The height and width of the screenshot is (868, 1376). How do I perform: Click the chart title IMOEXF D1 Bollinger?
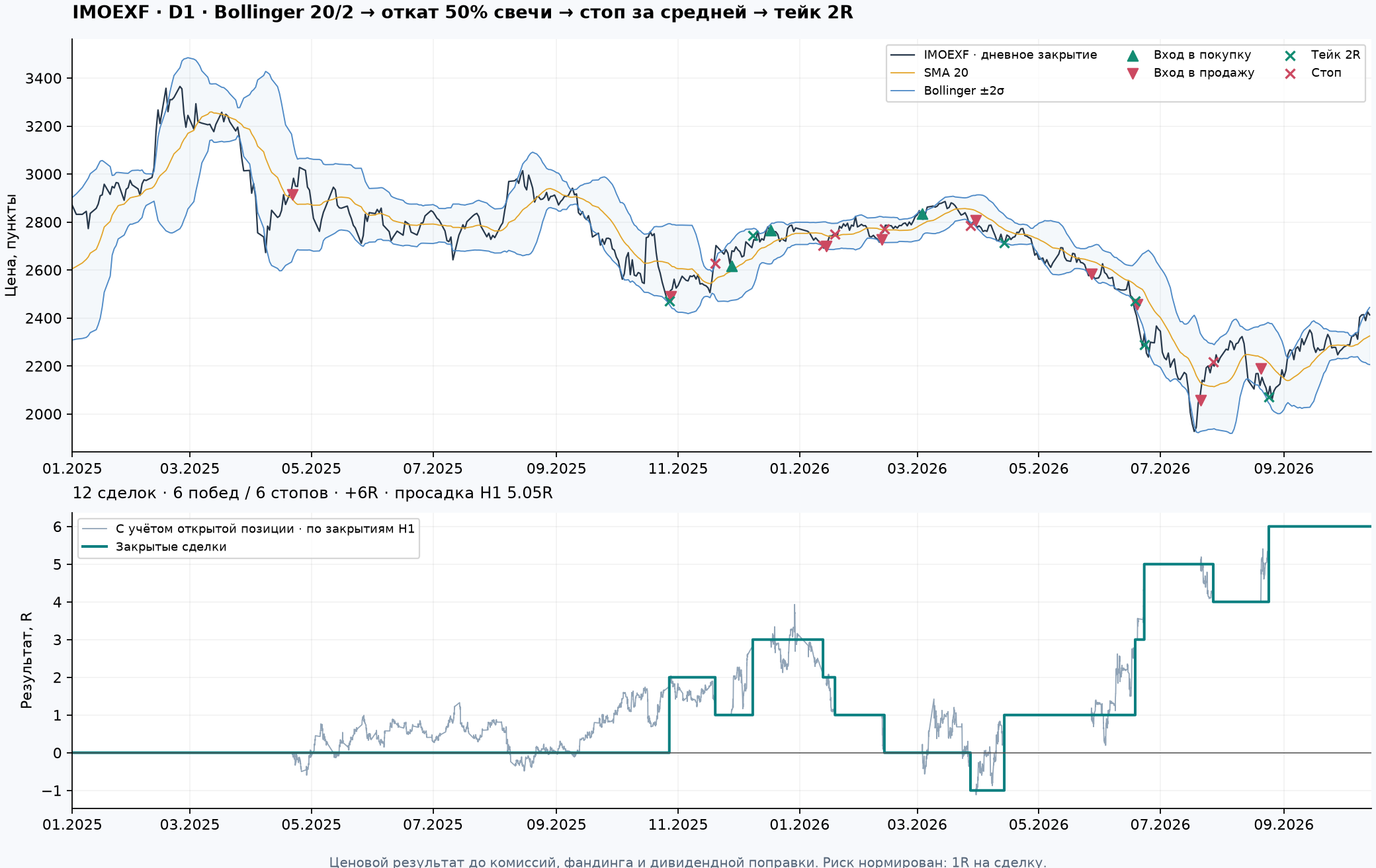(x=462, y=13)
